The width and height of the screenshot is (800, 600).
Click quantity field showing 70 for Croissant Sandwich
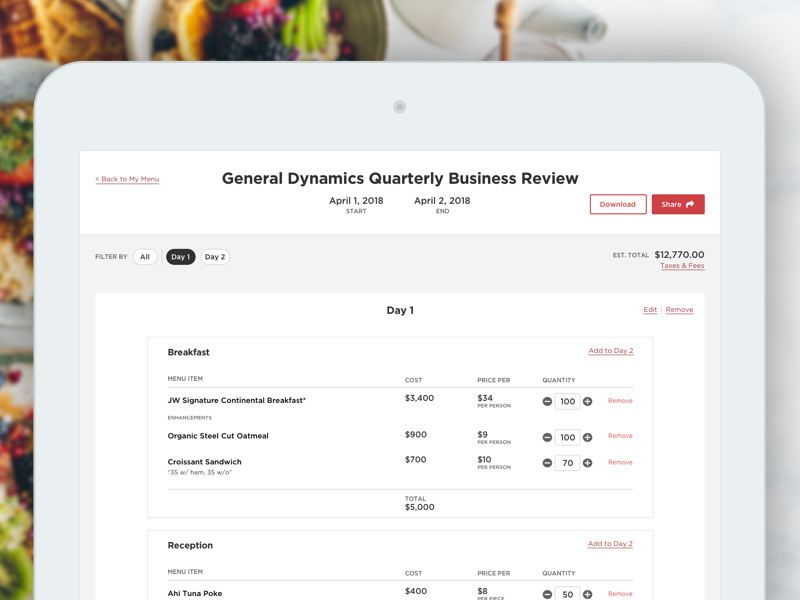[x=567, y=463]
